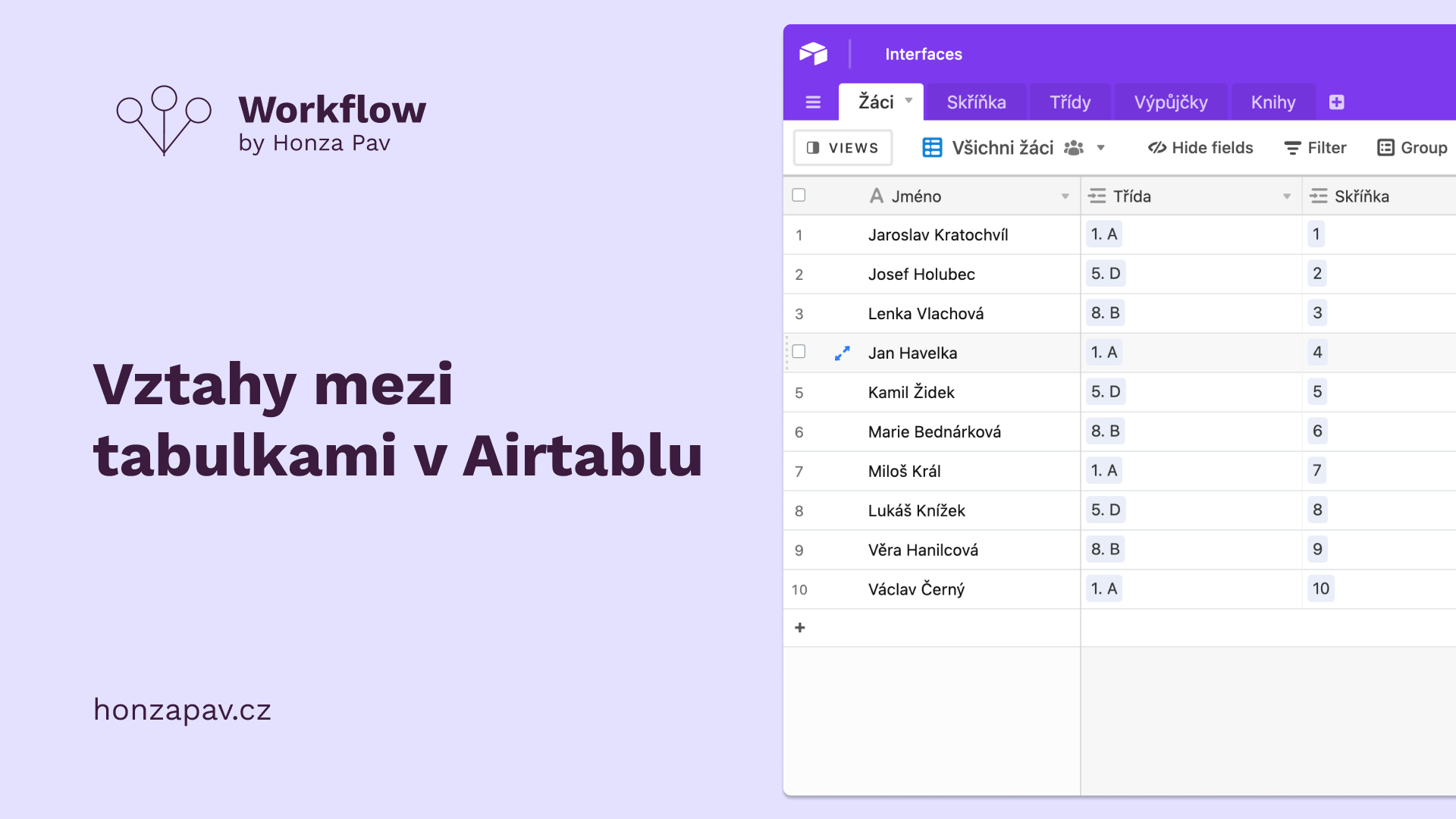Switch to the Skříňka table tab
The image size is (1456, 819).
coord(976,102)
